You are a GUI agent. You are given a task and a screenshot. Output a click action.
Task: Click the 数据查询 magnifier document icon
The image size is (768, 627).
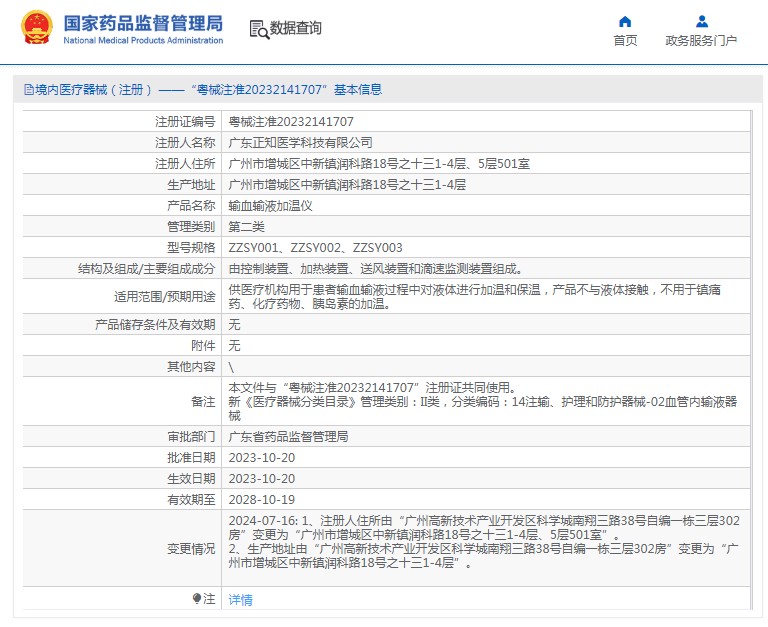[x=258, y=29]
